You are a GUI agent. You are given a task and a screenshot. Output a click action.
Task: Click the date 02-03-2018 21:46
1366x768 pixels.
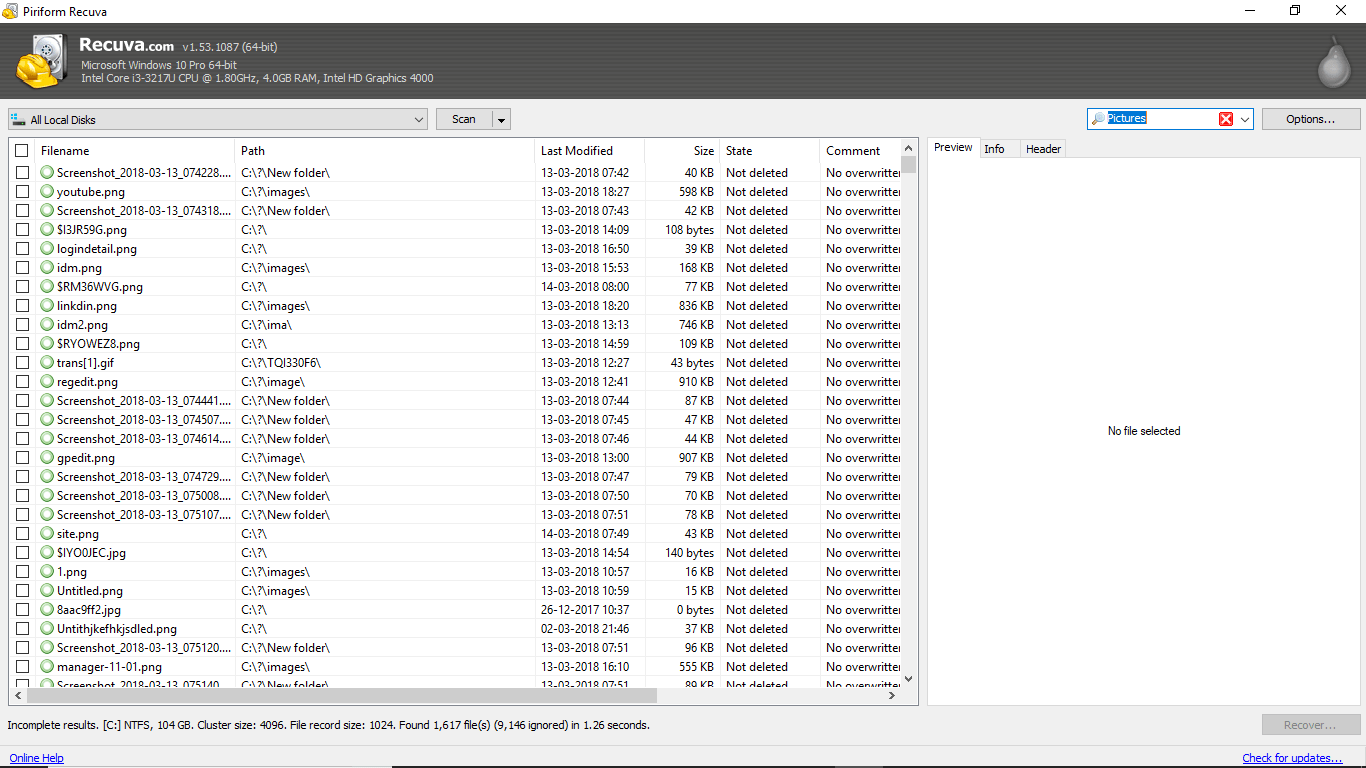[585, 629]
